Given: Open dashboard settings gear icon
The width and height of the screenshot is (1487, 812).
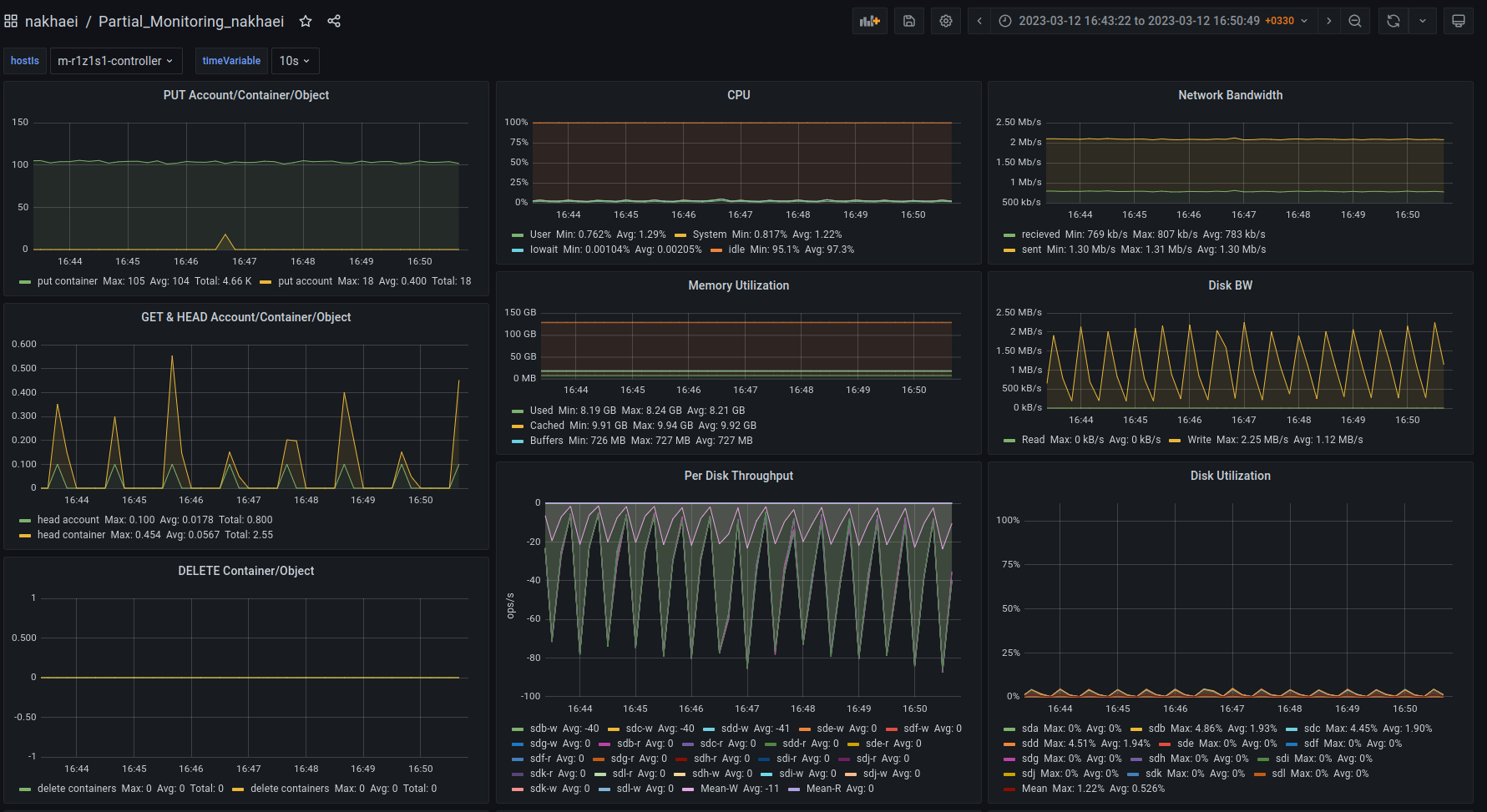Looking at the screenshot, I should (946, 21).
